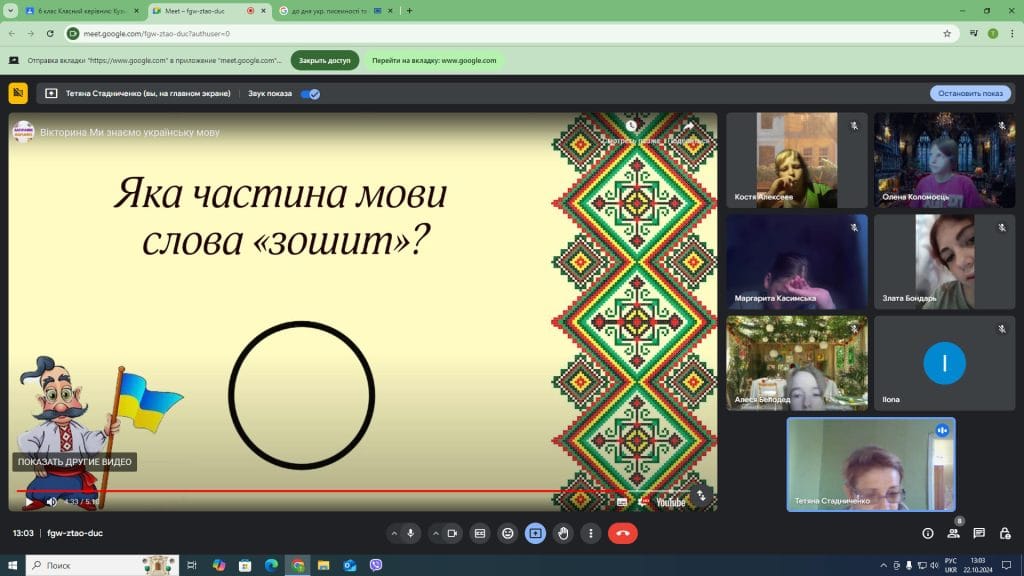Viewport: 1024px width, 576px height.
Task: Open video title 'Вікторина Ми знаємо українську мову'
Action: click(130, 132)
